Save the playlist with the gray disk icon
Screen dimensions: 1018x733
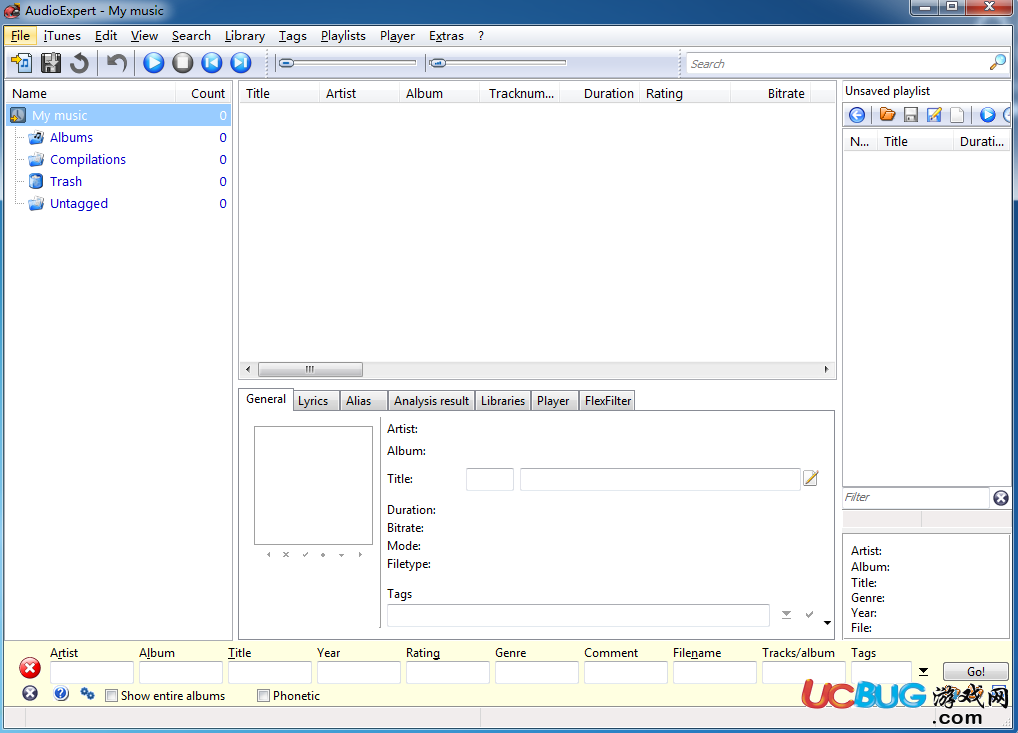pyautogui.click(x=911, y=115)
